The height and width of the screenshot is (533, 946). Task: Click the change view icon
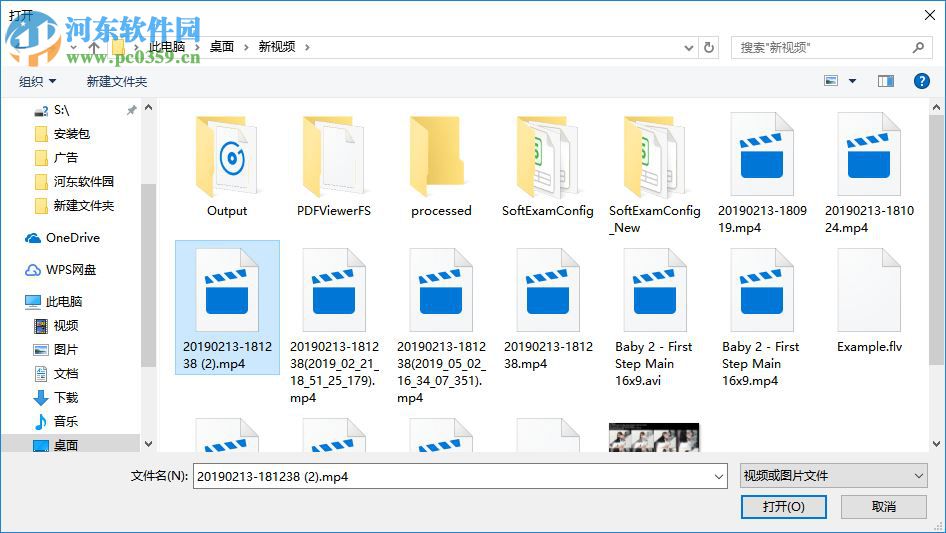pyautogui.click(x=831, y=81)
